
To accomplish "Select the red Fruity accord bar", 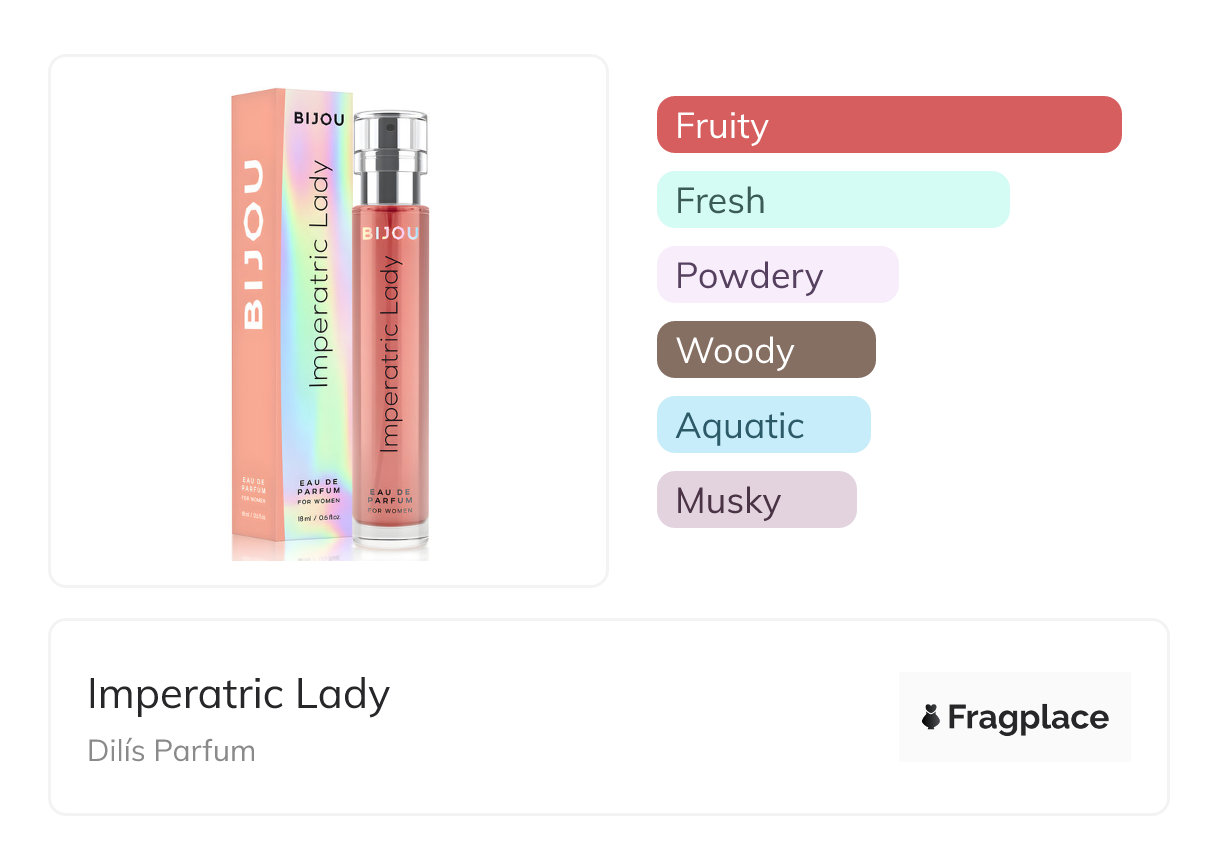I will (888, 125).
